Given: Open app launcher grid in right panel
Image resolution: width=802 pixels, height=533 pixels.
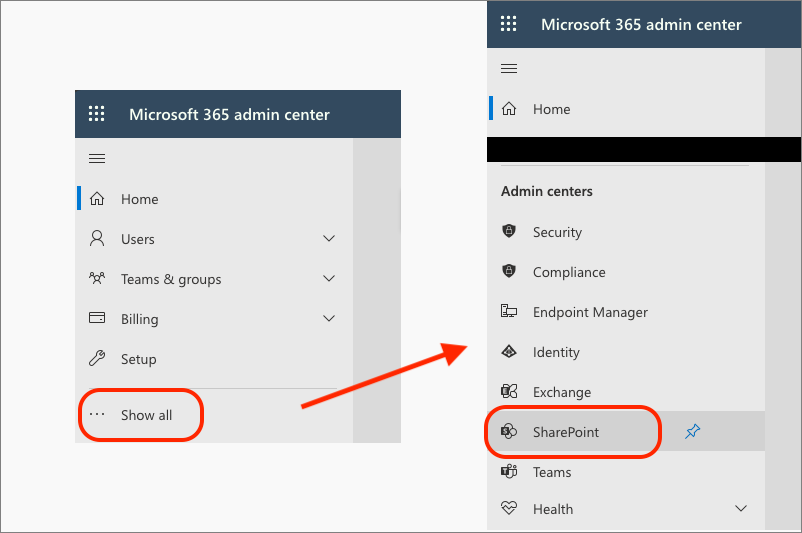Looking at the screenshot, I should (508, 24).
